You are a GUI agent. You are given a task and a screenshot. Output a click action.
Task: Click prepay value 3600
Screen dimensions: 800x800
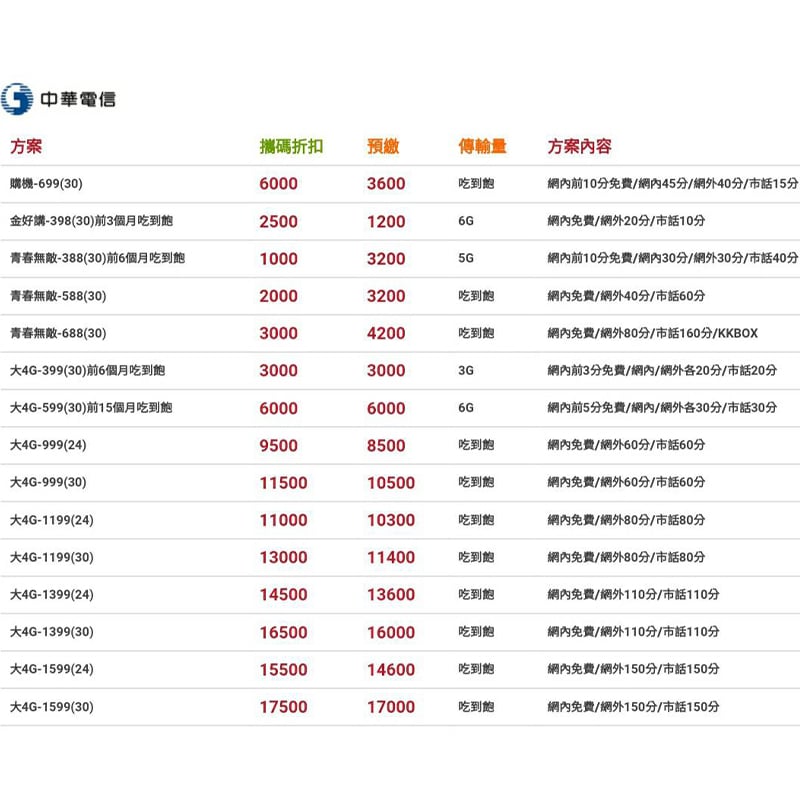(386, 184)
